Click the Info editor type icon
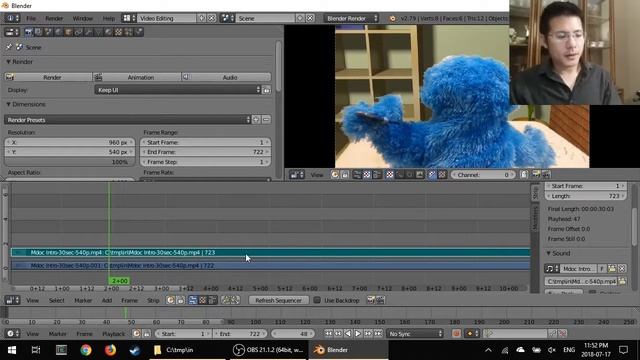 (x=12, y=18)
